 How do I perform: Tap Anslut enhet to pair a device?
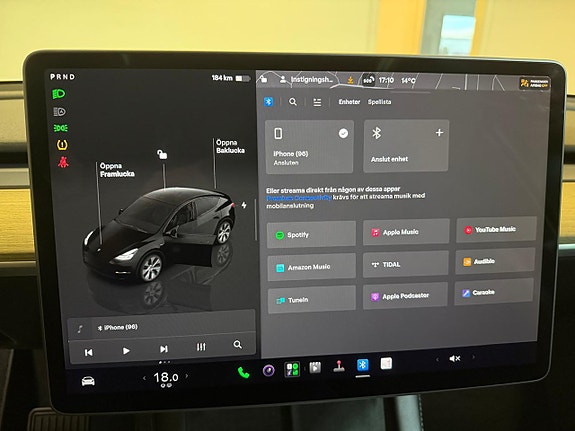(x=406, y=146)
